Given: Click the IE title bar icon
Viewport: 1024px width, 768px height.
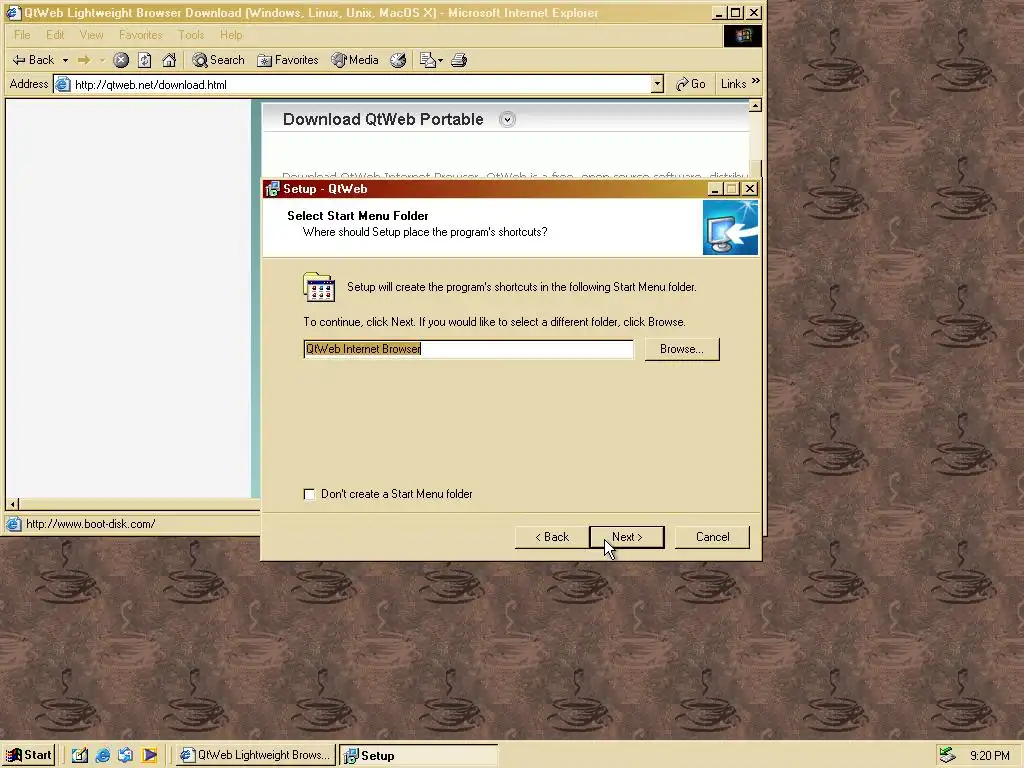Looking at the screenshot, I should click(x=14, y=12).
